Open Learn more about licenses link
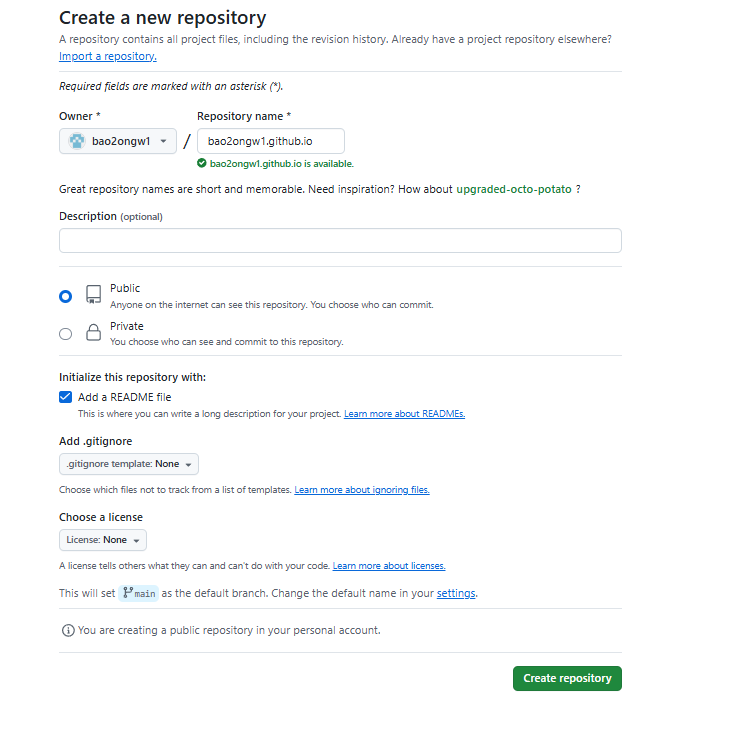The height and width of the screenshot is (738, 735). tap(389, 566)
